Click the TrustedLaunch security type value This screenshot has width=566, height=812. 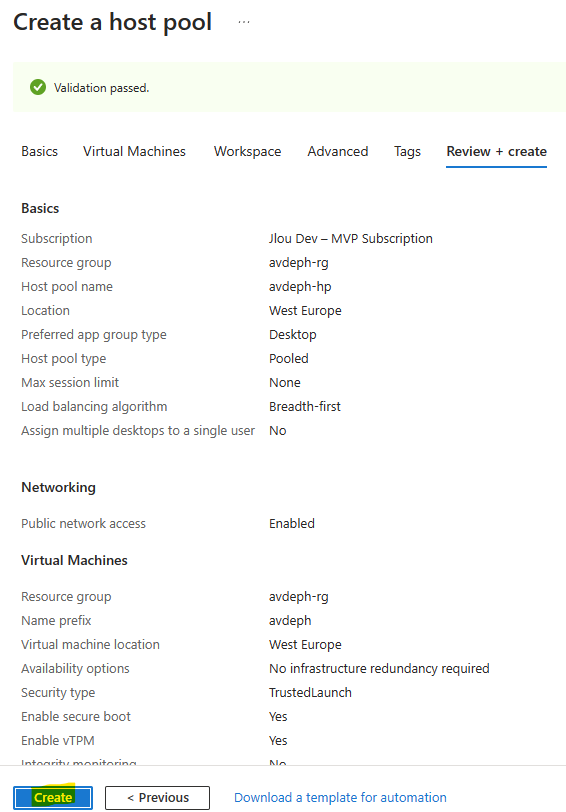310,692
